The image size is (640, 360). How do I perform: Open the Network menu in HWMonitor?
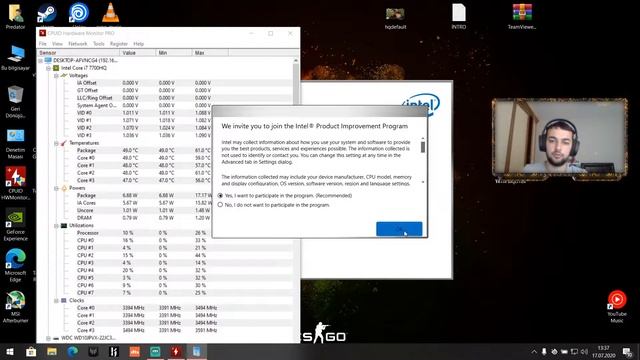78,44
